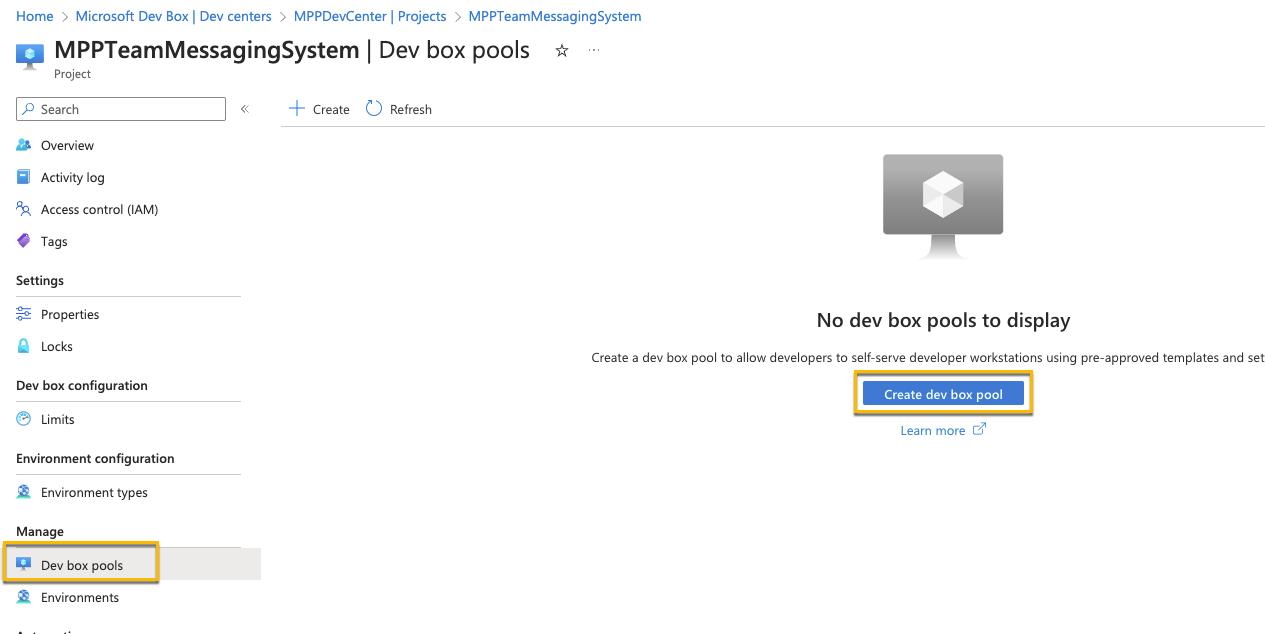The image size is (1265, 634).
Task: Click the page title MPPTeamMessagingSystem | Dev box pools
Action: click(292, 50)
